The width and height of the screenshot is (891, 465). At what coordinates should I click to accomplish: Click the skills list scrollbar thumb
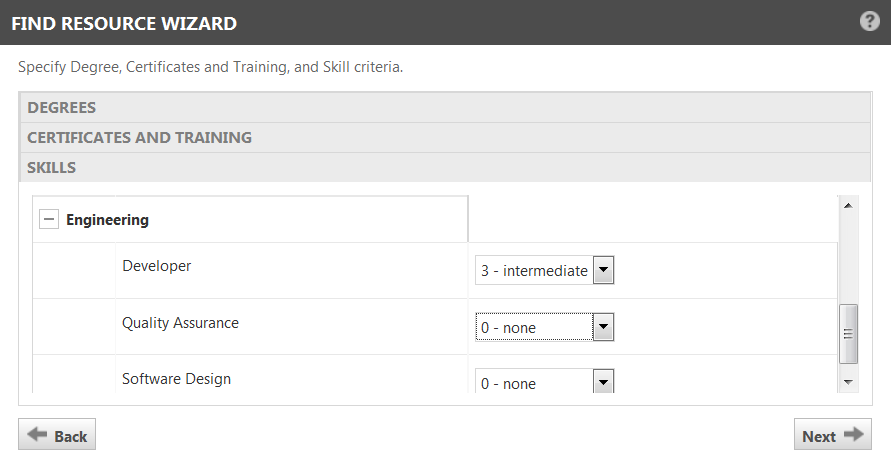848,334
